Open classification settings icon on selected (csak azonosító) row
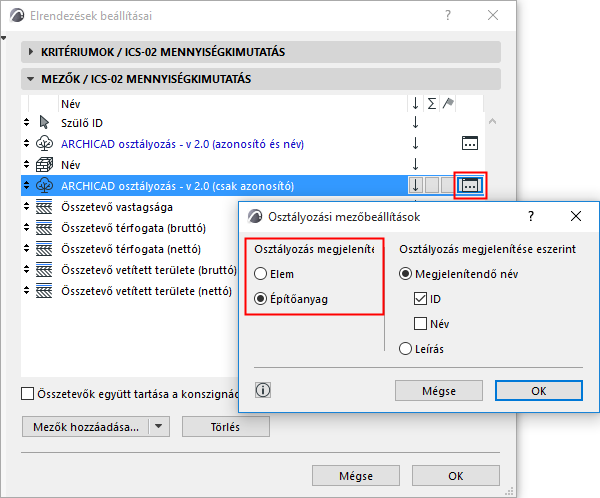Image resolution: width=600 pixels, height=498 pixels. 470,186
